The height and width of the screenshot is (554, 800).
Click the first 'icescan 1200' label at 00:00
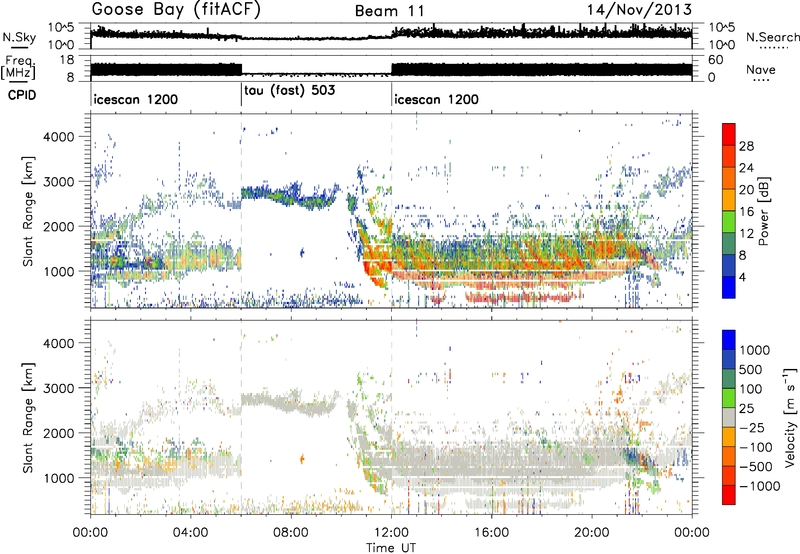(136, 99)
